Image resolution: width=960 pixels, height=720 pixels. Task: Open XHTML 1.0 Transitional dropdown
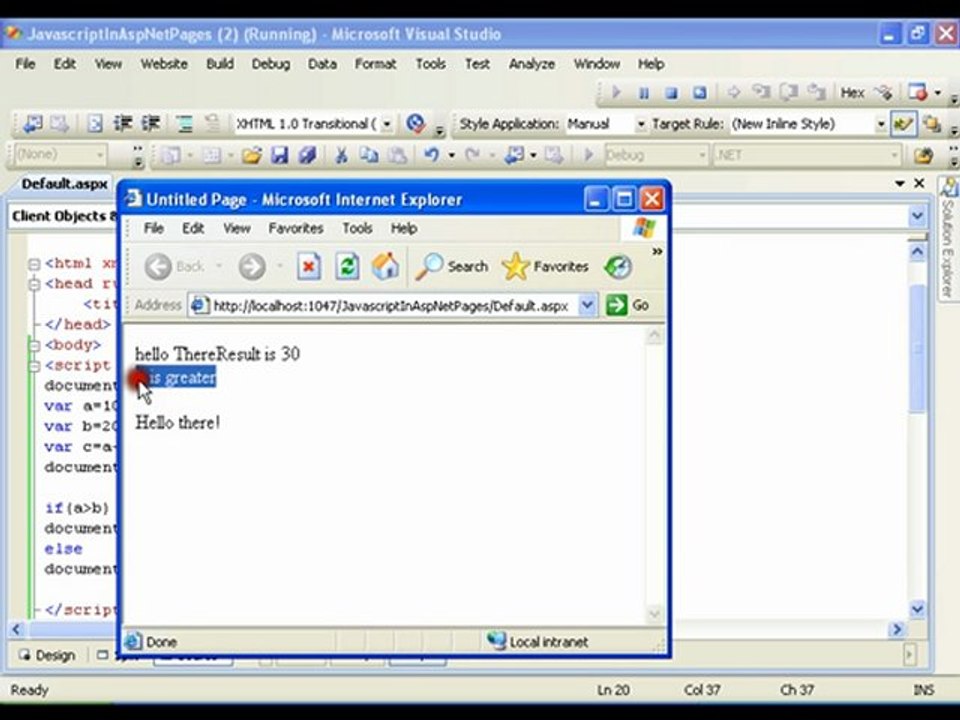point(387,124)
